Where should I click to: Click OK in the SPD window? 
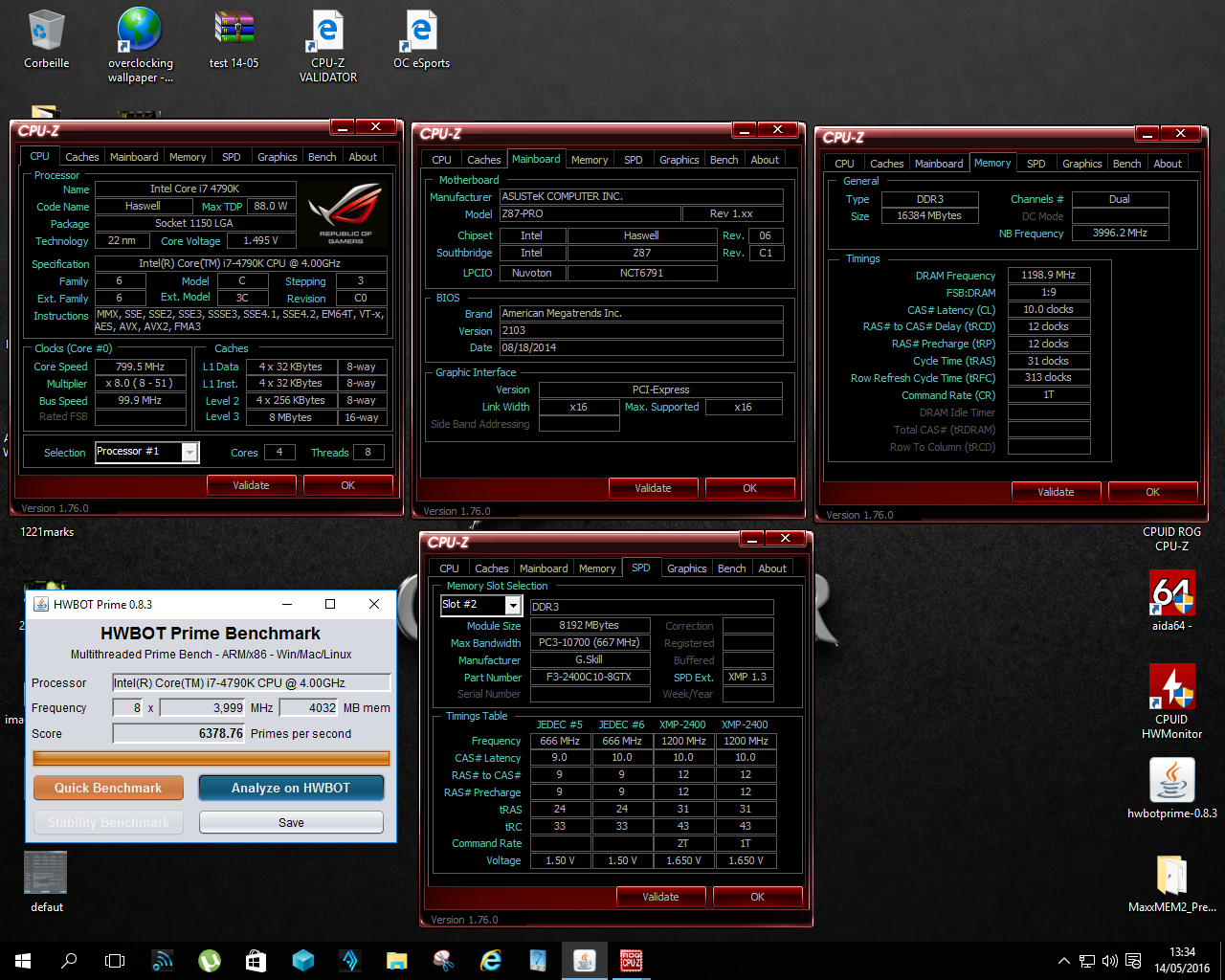[757, 897]
